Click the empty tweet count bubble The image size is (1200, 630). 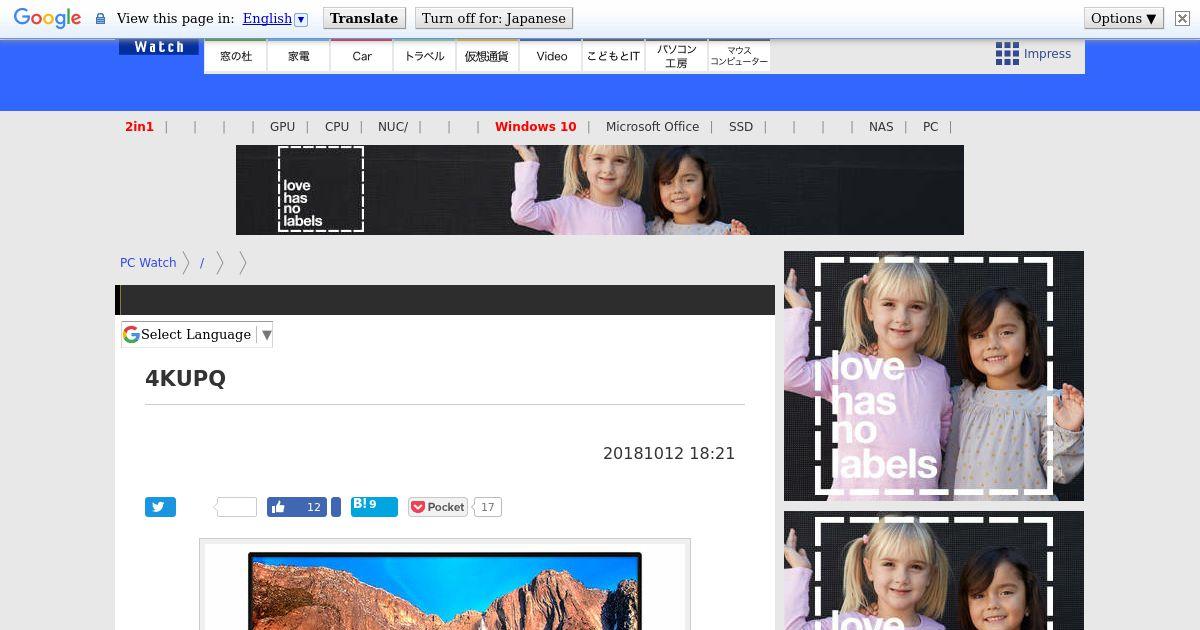click(x=236, y=507)
